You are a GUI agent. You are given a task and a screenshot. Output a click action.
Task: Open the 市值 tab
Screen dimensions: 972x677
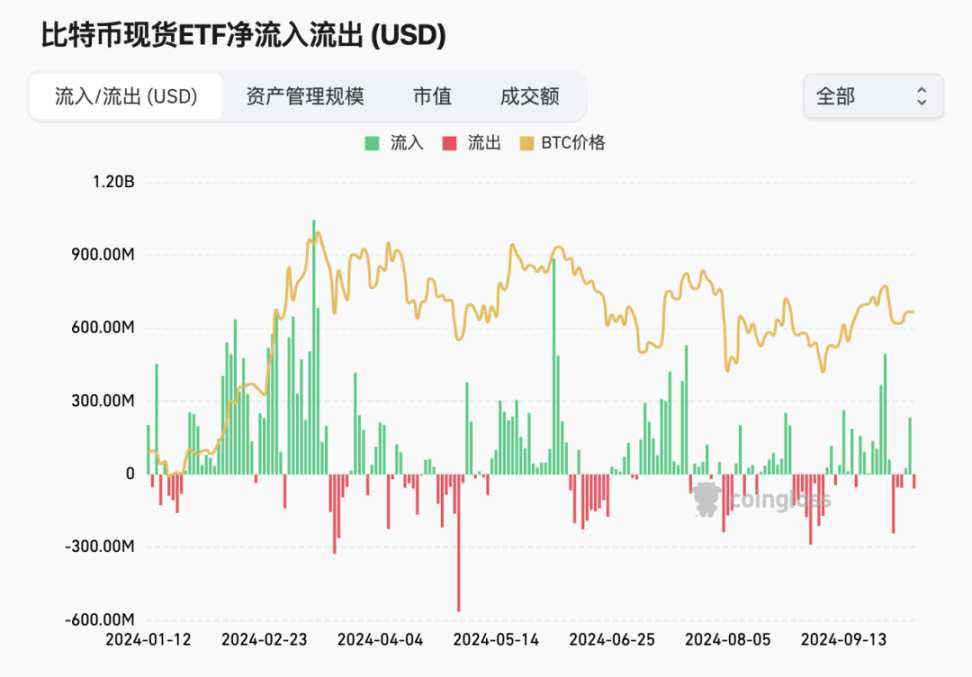(432, 96)
